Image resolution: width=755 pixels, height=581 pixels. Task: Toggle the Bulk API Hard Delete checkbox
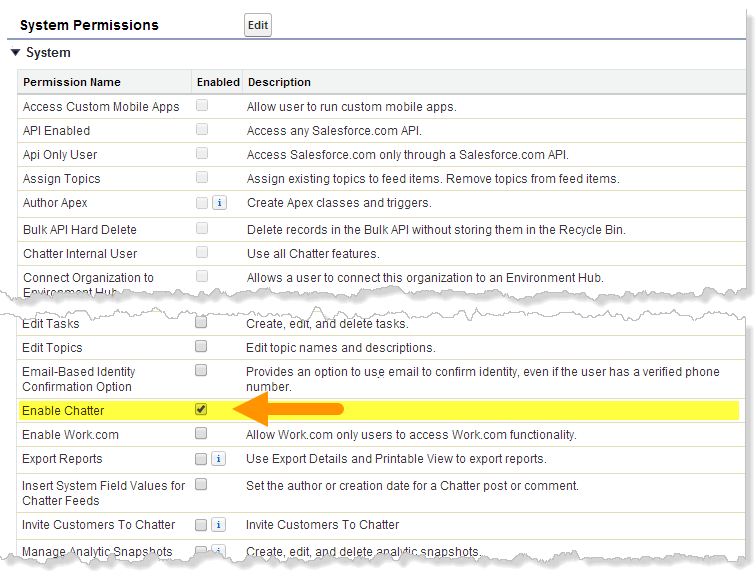202,229
